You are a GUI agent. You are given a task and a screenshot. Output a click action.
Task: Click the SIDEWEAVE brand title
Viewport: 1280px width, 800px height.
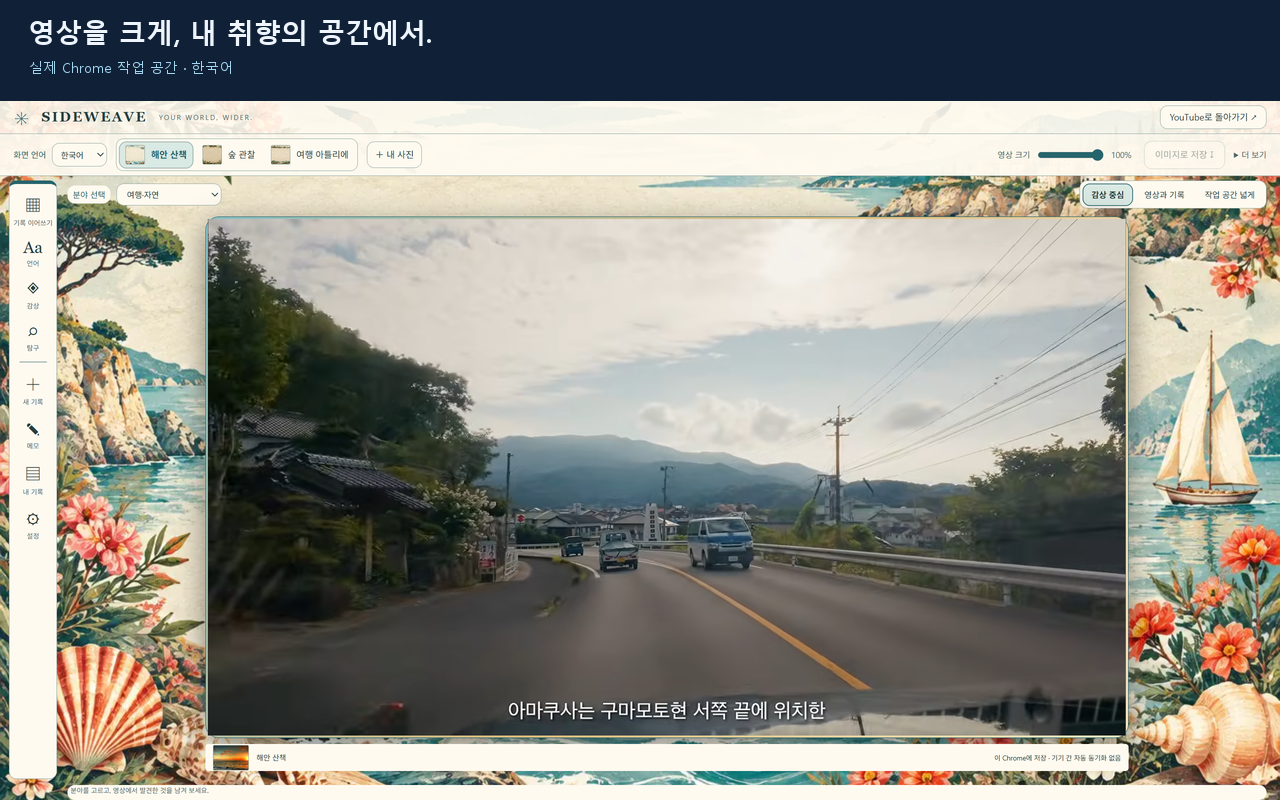click(x=93, y=118)
